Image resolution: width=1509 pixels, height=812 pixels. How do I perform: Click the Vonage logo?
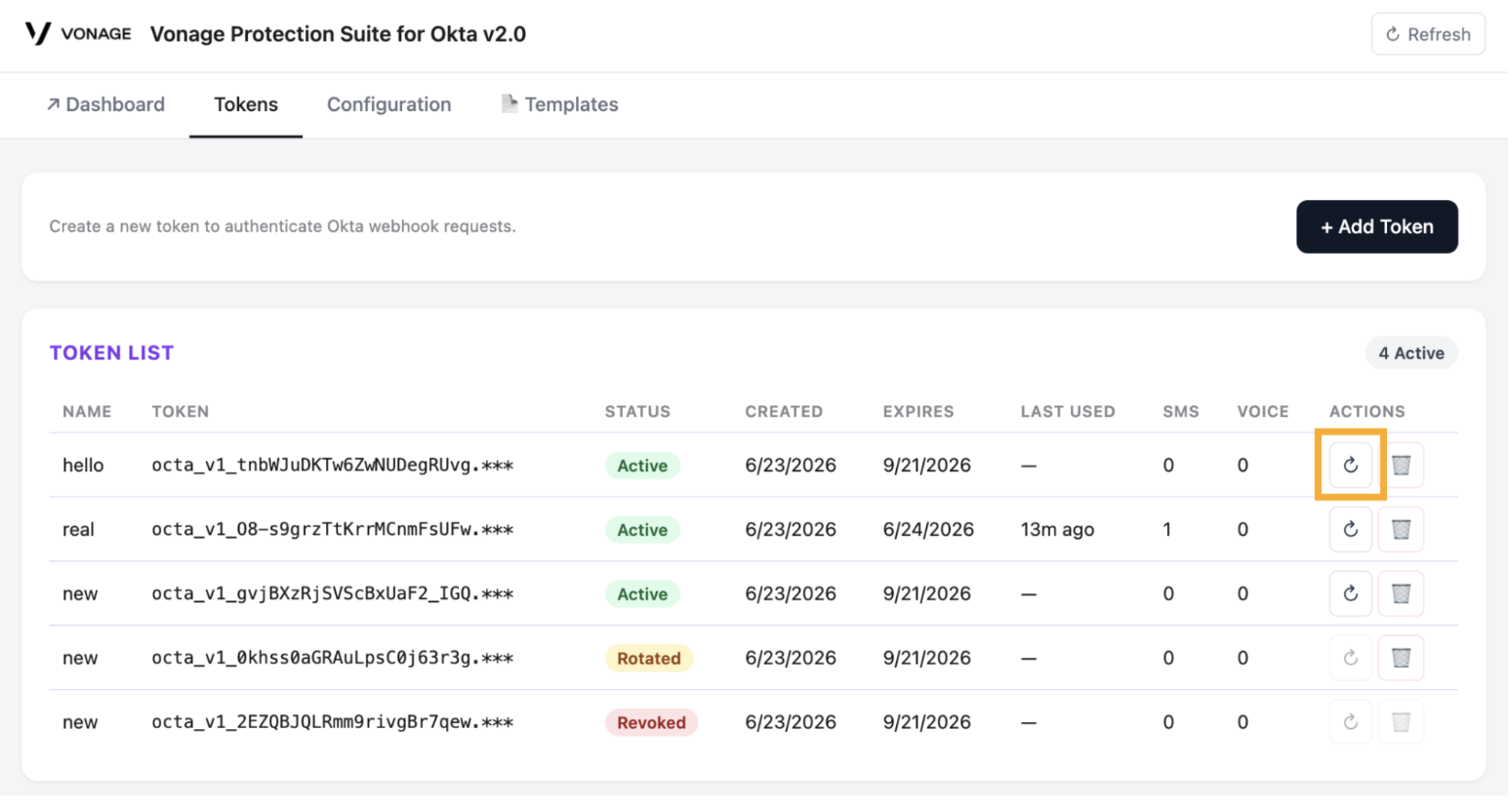pos(78,34)
